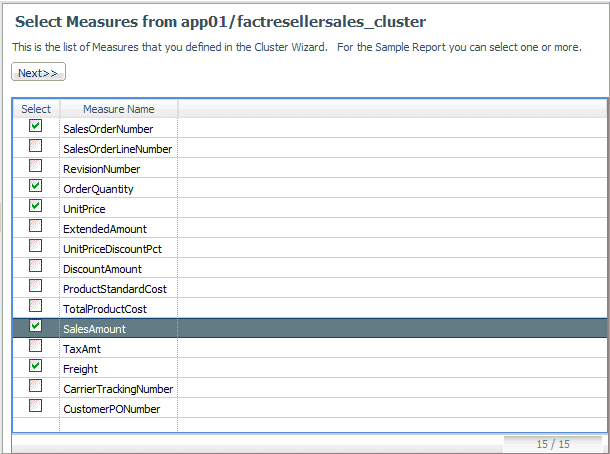610x454 pixels.
Task: Click the Measure Name column header
Action: (x=119, y=109)
